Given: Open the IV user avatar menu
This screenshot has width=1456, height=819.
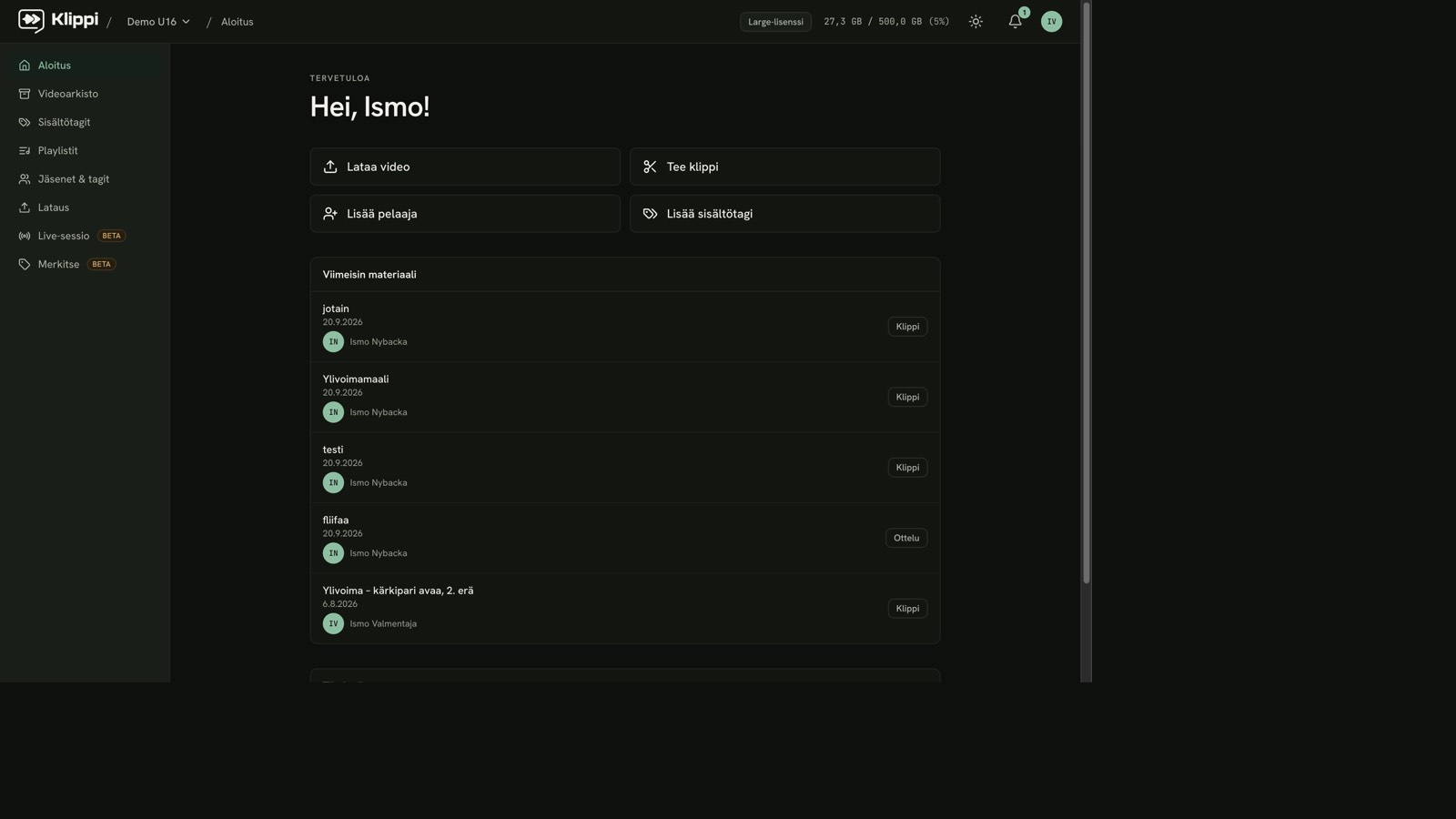Looking at the screenshot, I should point(1051,22).
